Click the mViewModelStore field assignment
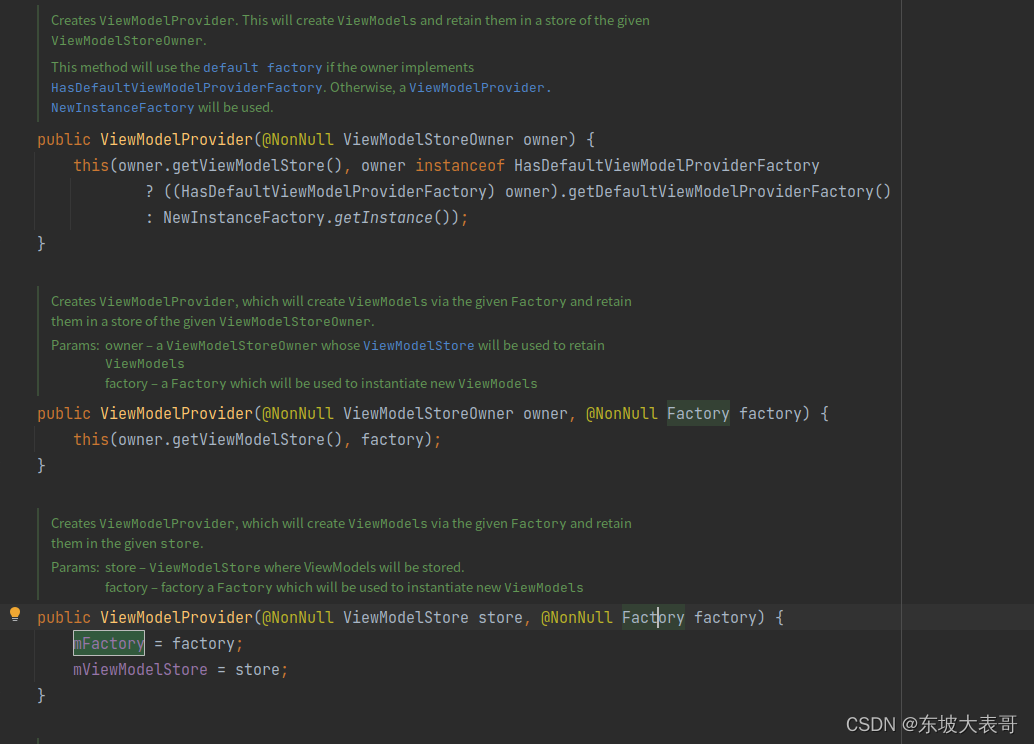Image resolution: width=1034 pixels, height=744 pixels. tap(140, 670)
